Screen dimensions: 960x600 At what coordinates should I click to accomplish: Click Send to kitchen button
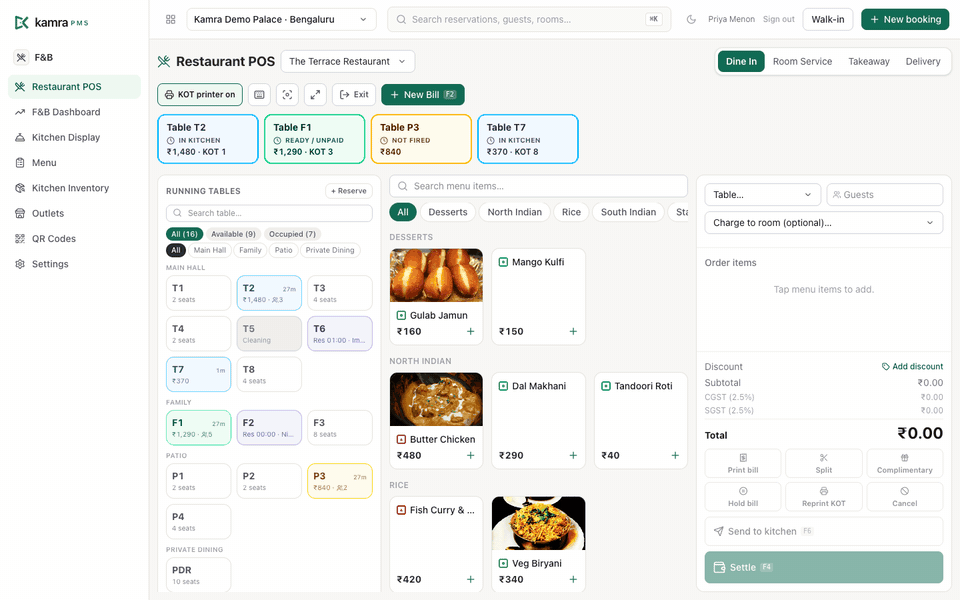[824, 531]
